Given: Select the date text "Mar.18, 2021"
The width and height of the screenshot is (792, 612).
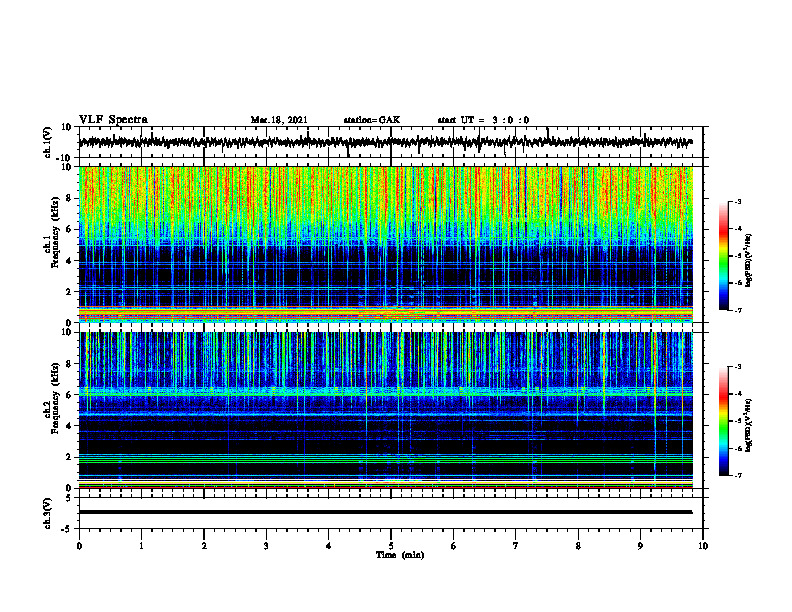Looking at the screenshot, I should click(x=279, y=120).
